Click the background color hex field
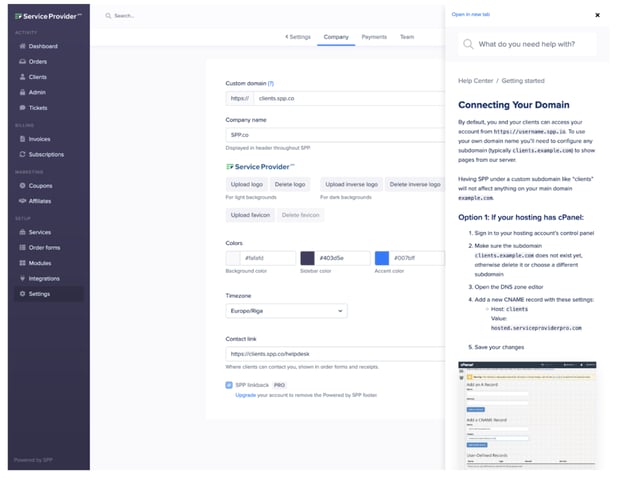Viewport: 620px width, 483px height. tap(268, 258)
